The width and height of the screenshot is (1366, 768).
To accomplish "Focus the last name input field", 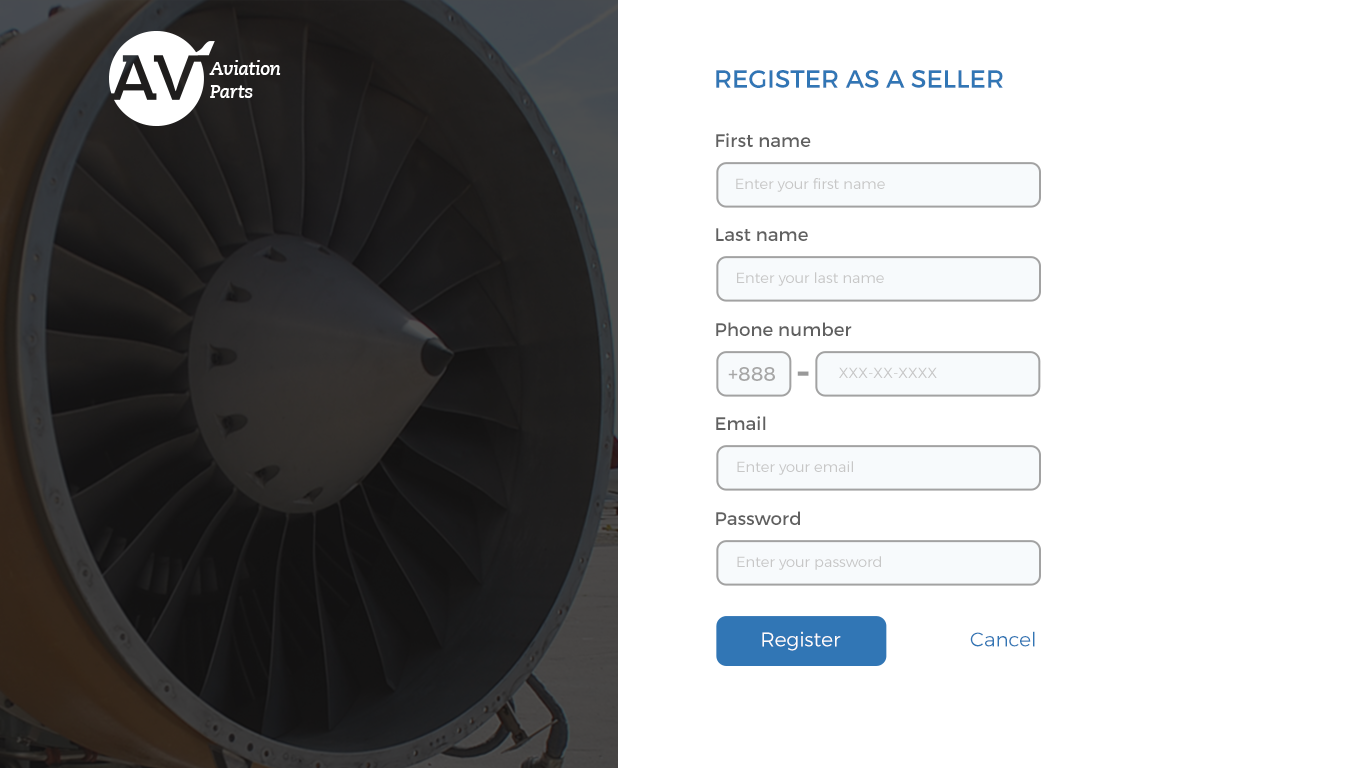I will pyautogui.click(x=878, y=279).
